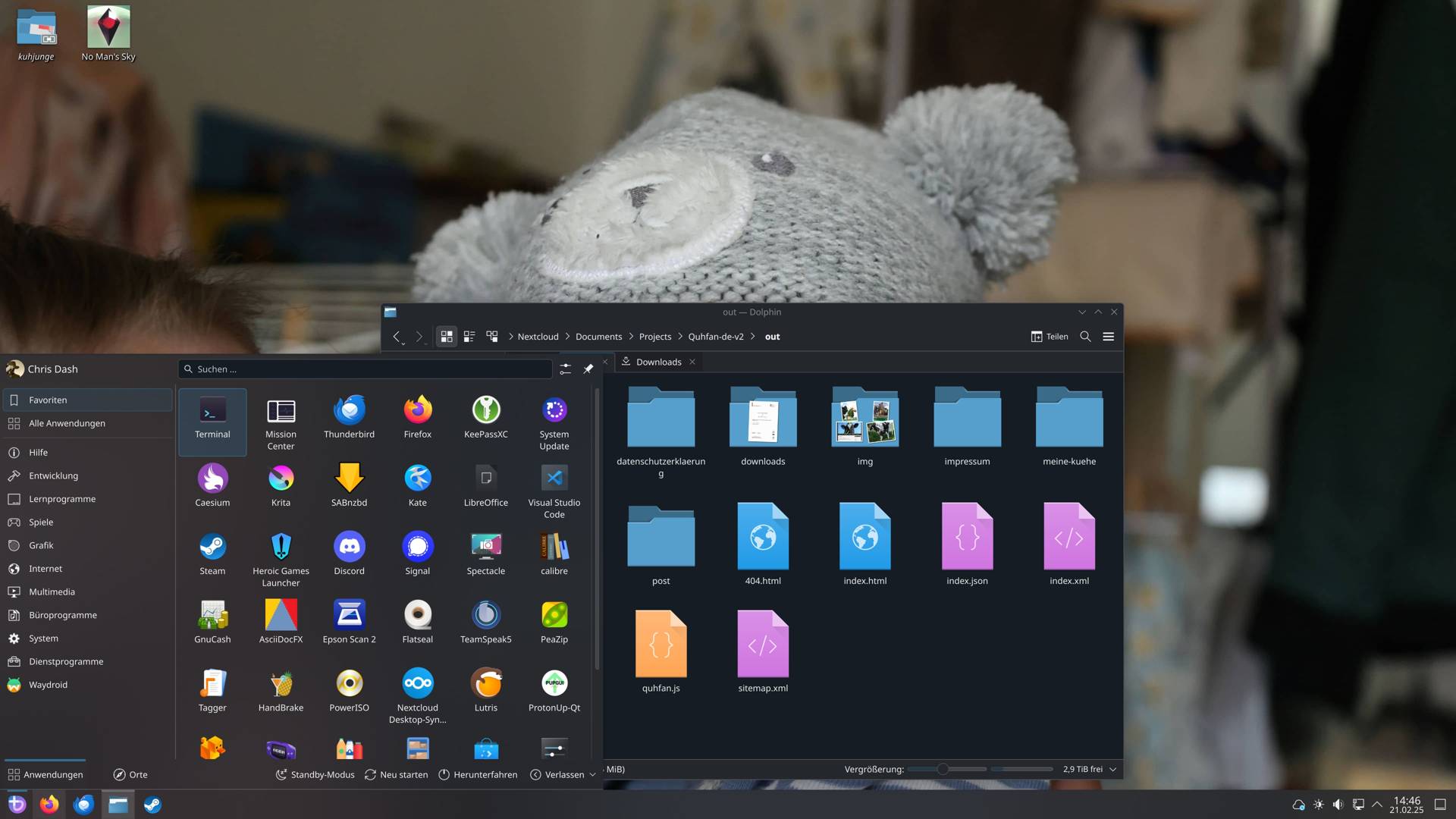Open Dolphin search icon
This screenshot has height=819, width=1456.
1085,336
